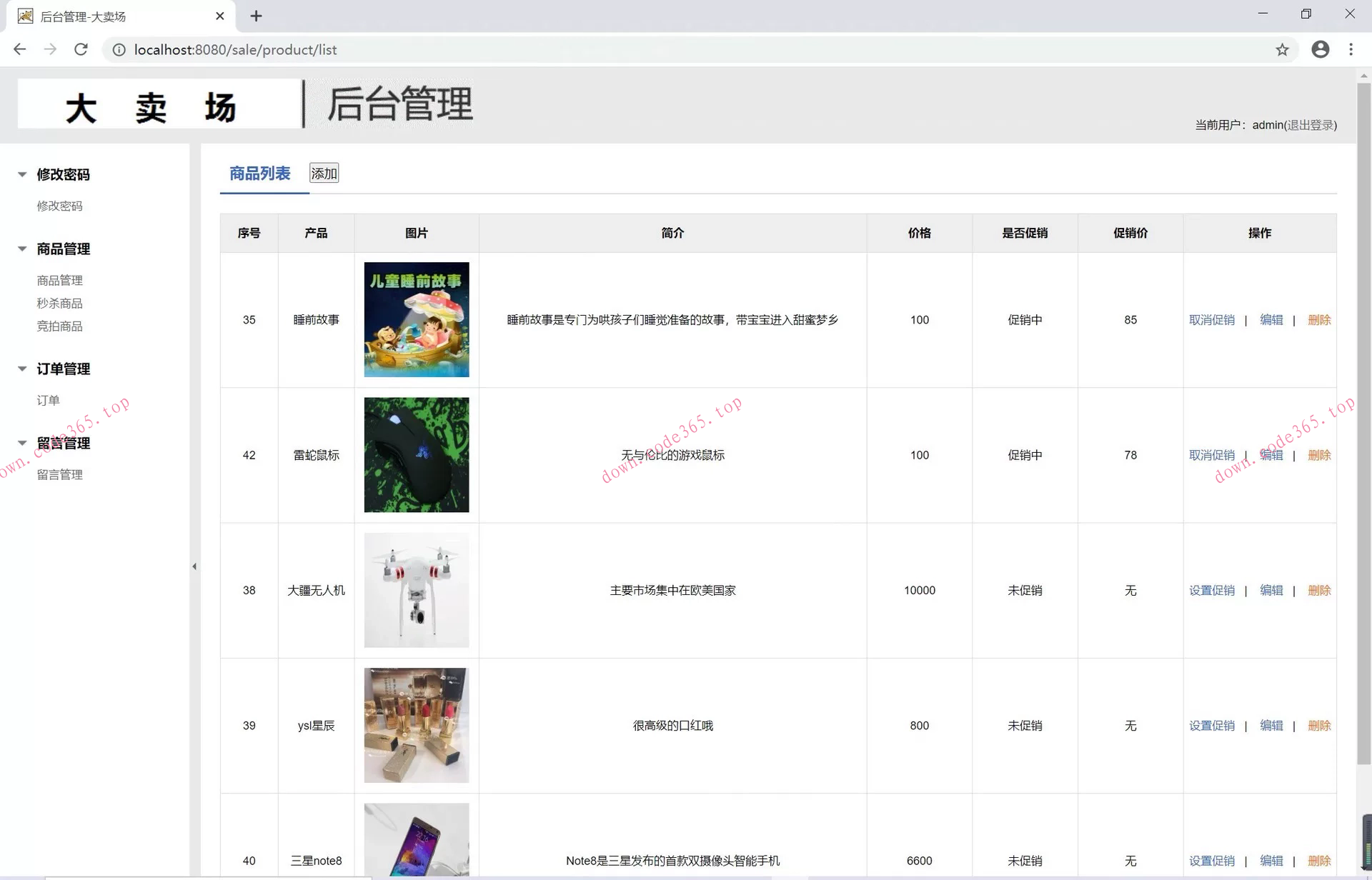Click 设置促销 for 大疆无人机
This screenshot has height=880, width=1372.
(1212, 591)
